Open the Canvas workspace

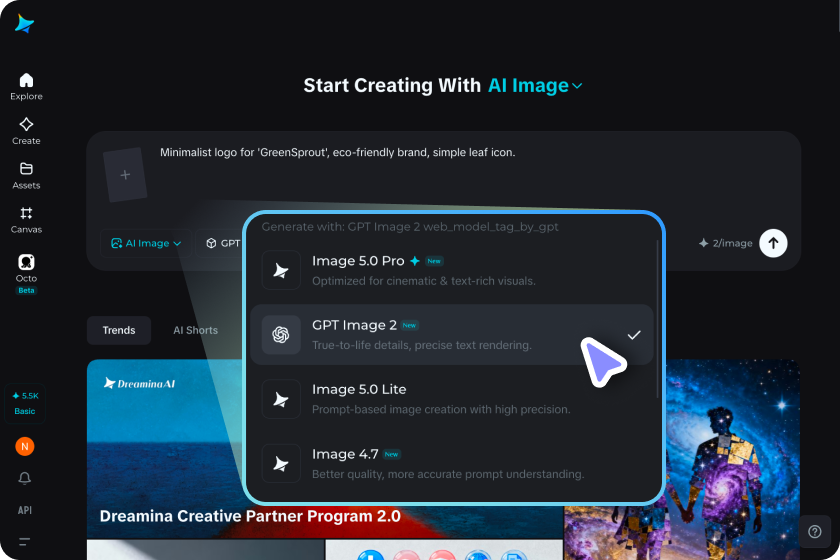pos(26,220)
